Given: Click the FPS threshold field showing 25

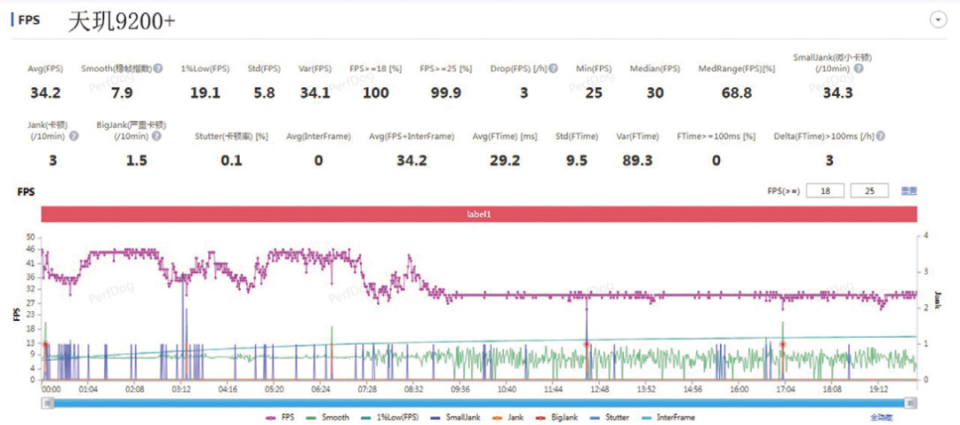Looking at the screenshot, I should coord(869,191).
